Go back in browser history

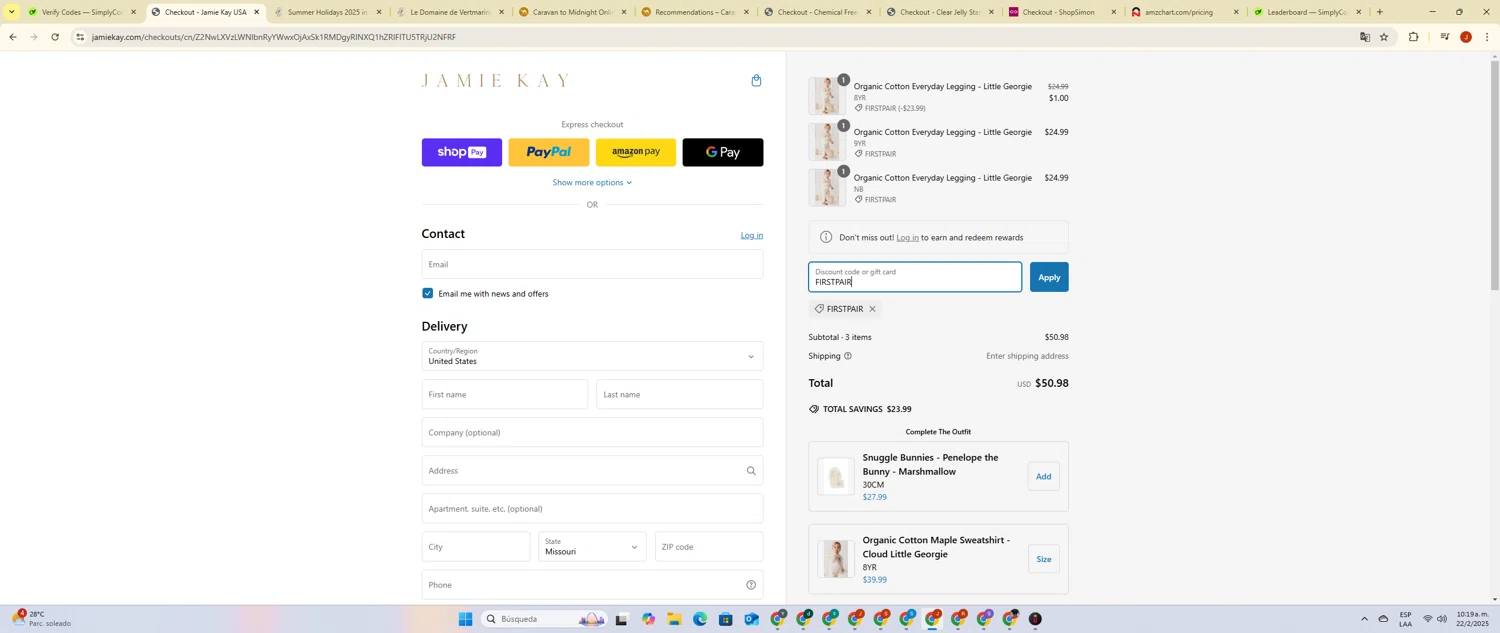click(x=12, y=37)
